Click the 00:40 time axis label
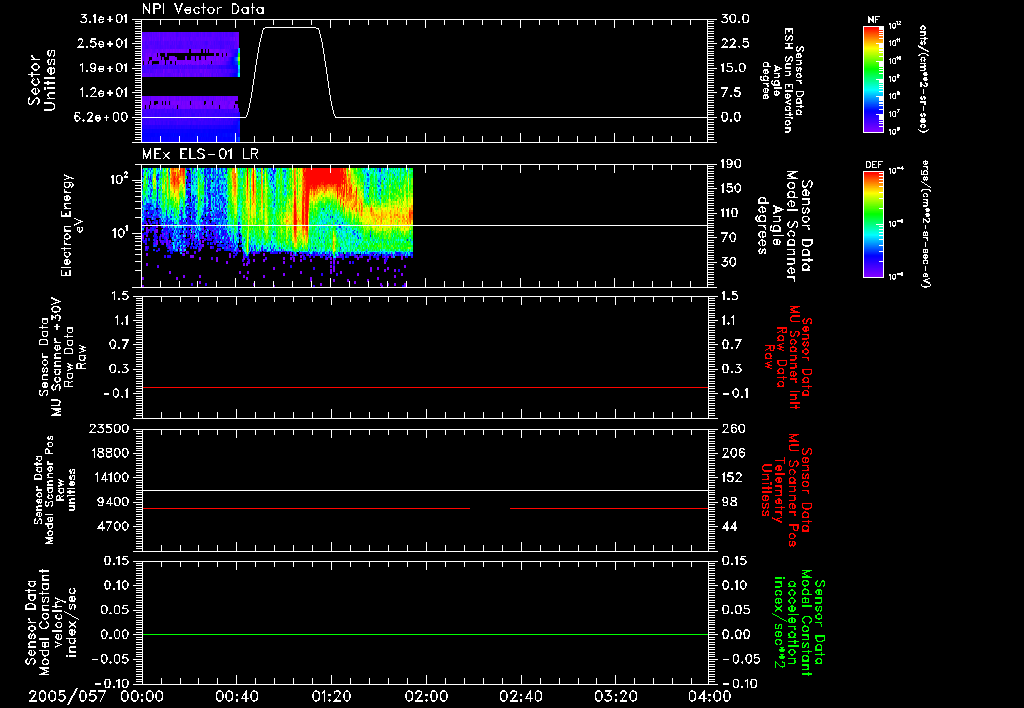Screen dimensions: 1024x708 pos(236,696)
